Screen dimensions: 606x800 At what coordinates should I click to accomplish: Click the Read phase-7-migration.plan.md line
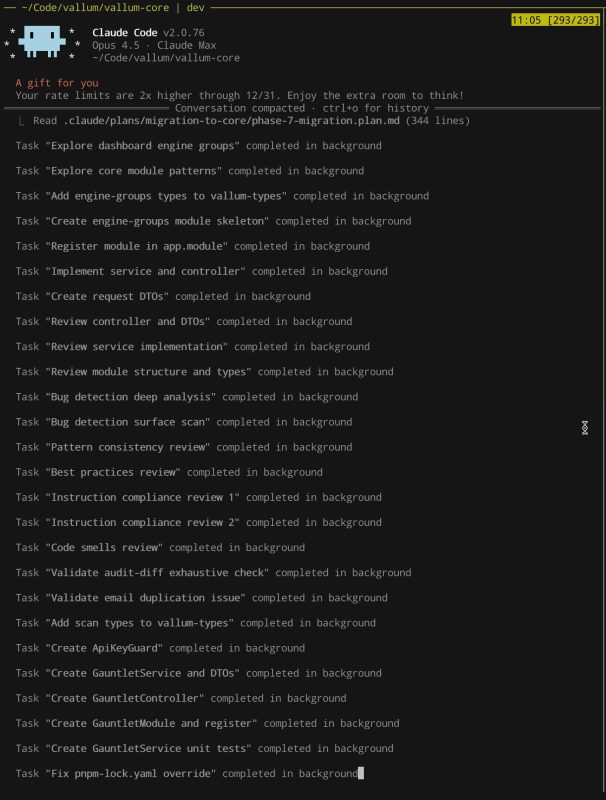pos(251,120)
